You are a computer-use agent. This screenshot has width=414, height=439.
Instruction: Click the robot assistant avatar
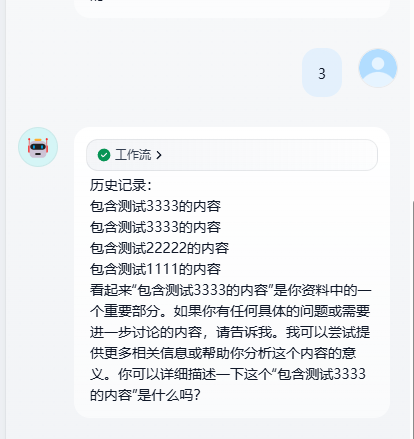tap(38, 147)
